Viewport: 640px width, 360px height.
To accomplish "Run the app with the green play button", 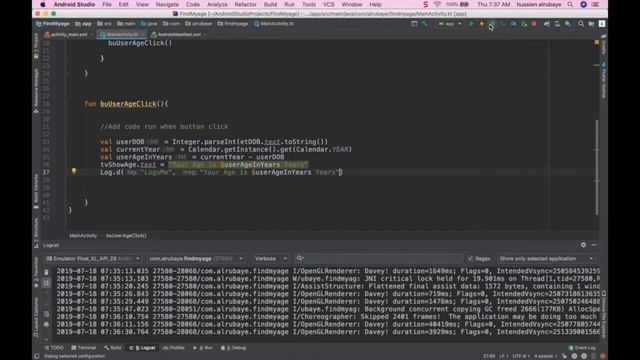I will click(471, 24).
